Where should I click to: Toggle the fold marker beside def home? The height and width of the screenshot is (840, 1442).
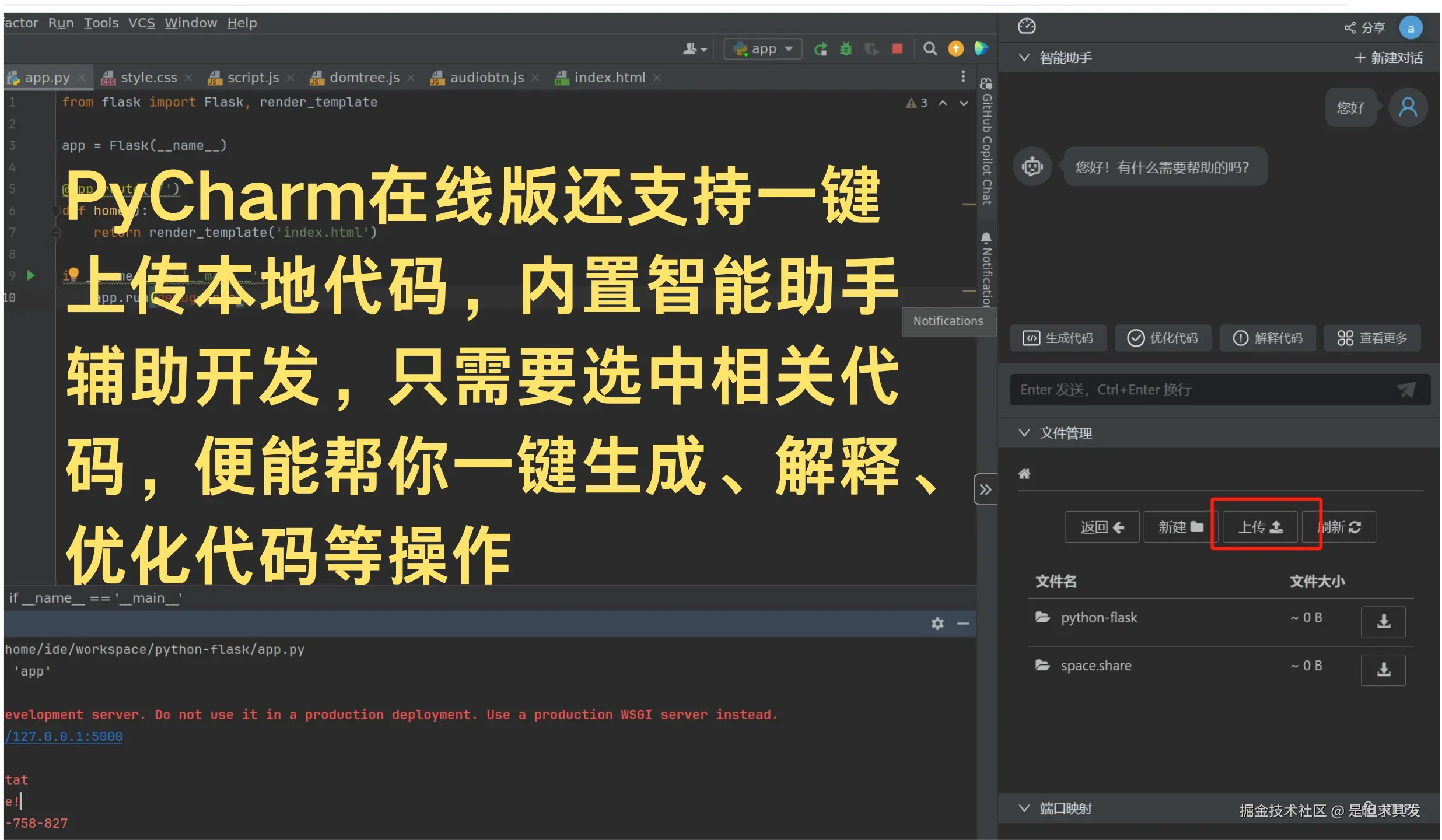[x=55, y=211]
